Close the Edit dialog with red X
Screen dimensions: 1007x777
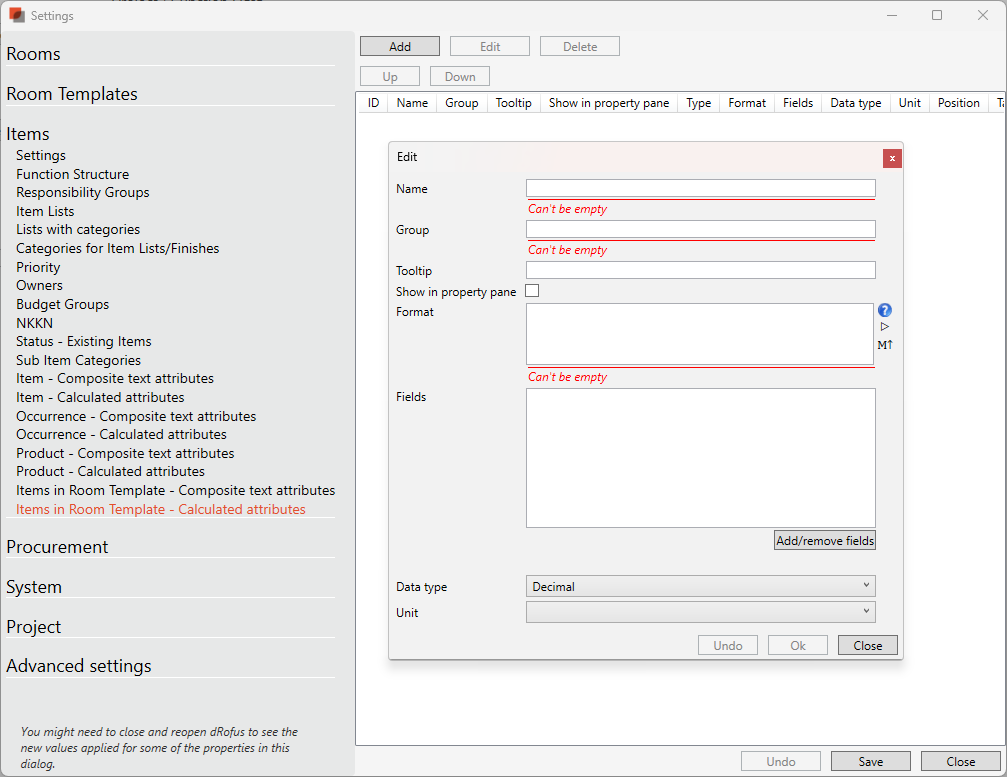892,158
